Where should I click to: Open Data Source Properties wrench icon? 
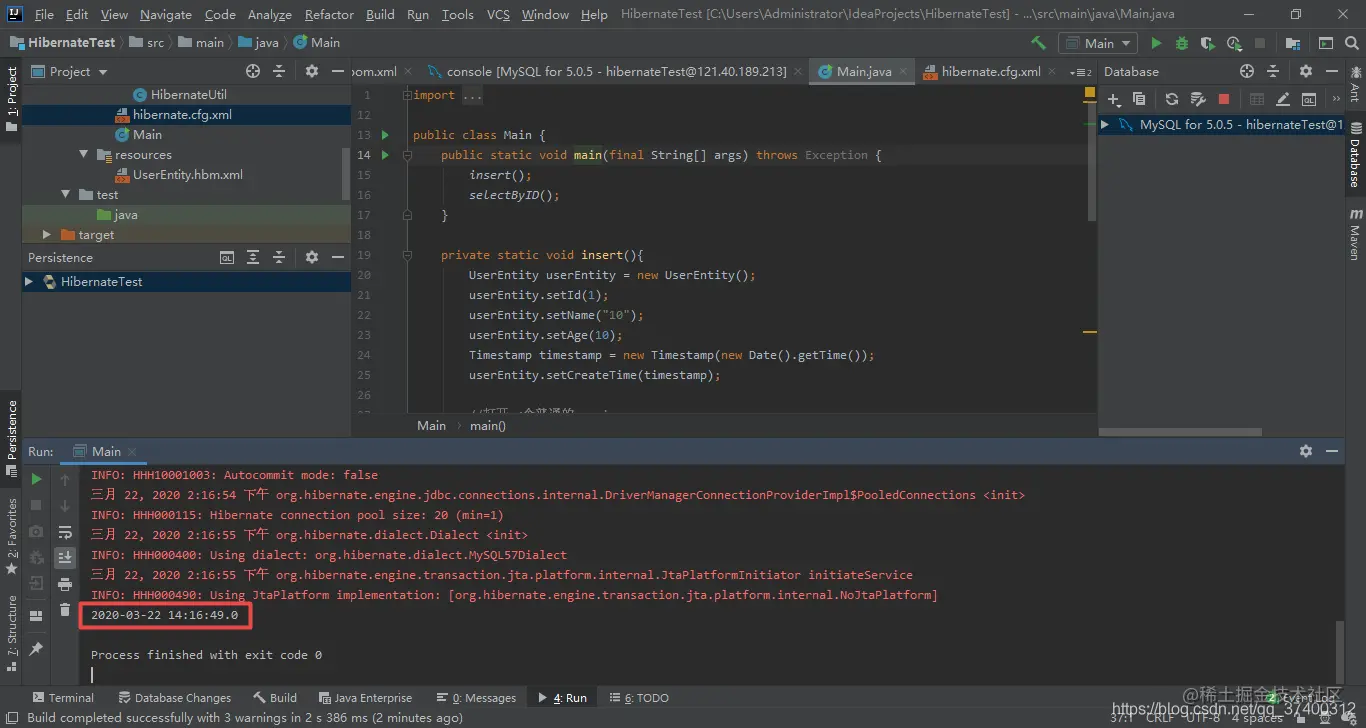click(x=1198, y=99)
